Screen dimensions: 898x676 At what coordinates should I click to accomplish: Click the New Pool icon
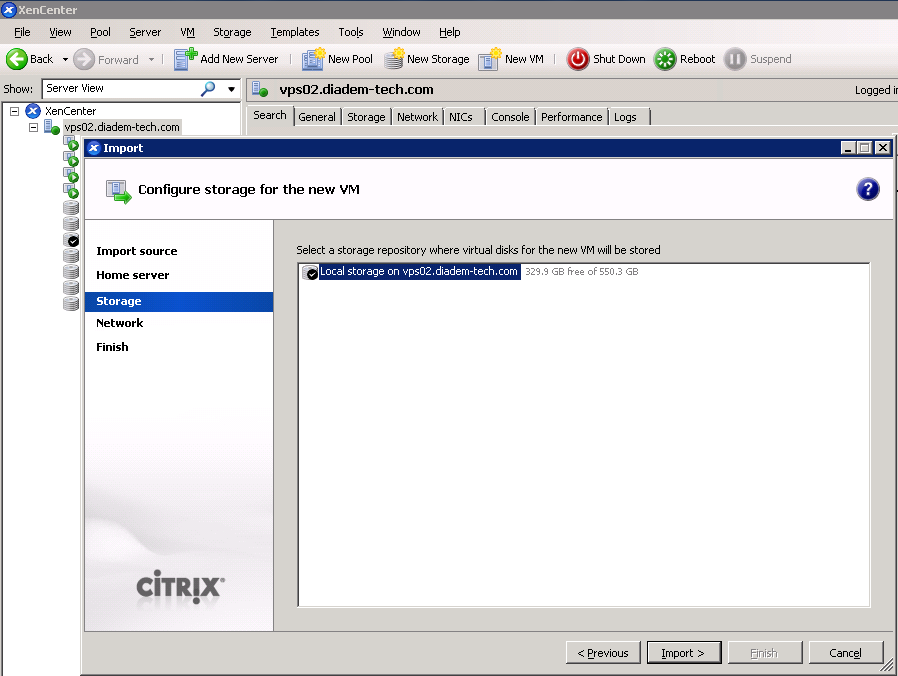pyautogui.click(x=313, y=59)
